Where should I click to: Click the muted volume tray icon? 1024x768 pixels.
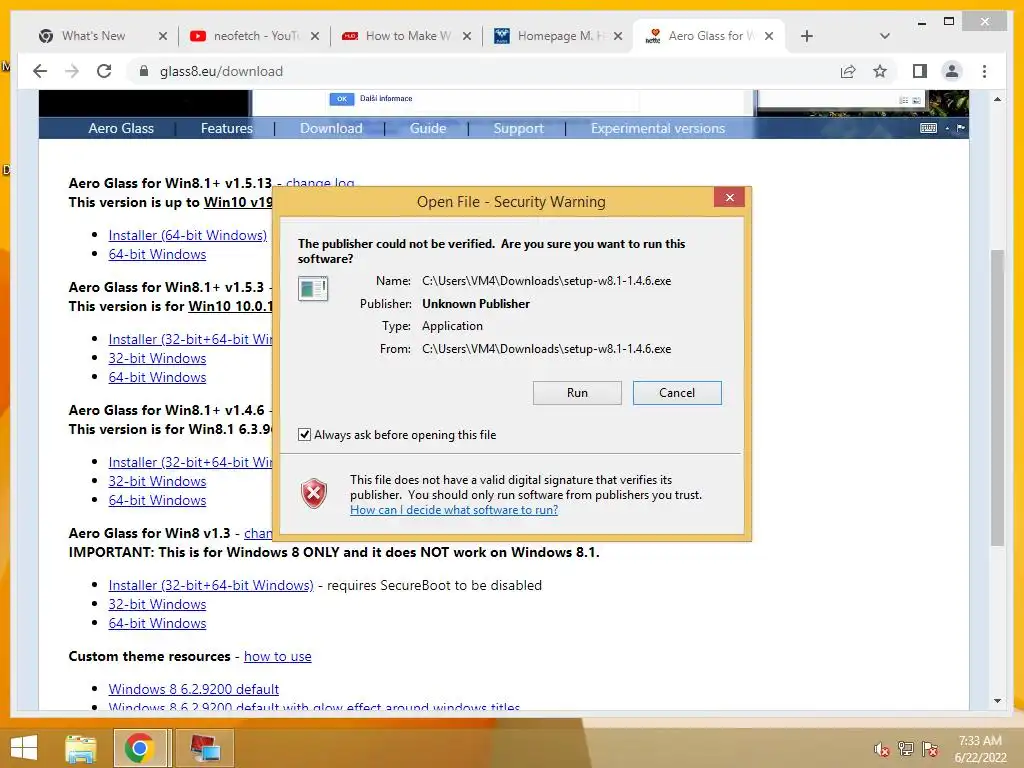pos(881,750)
